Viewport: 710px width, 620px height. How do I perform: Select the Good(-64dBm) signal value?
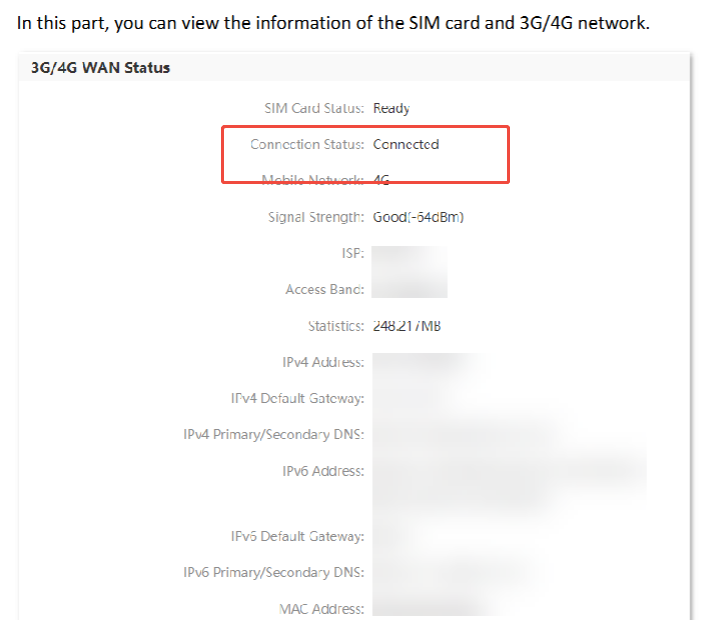(x=418, y=216)
